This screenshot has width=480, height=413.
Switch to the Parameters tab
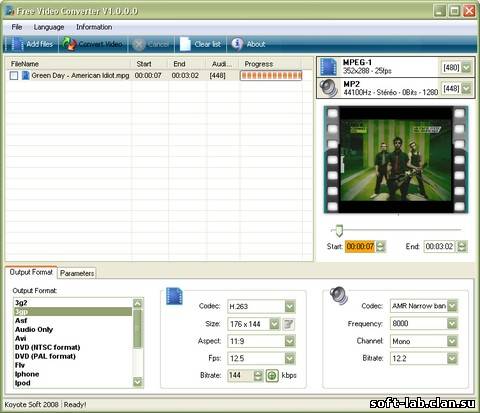(x=77, y=273)
